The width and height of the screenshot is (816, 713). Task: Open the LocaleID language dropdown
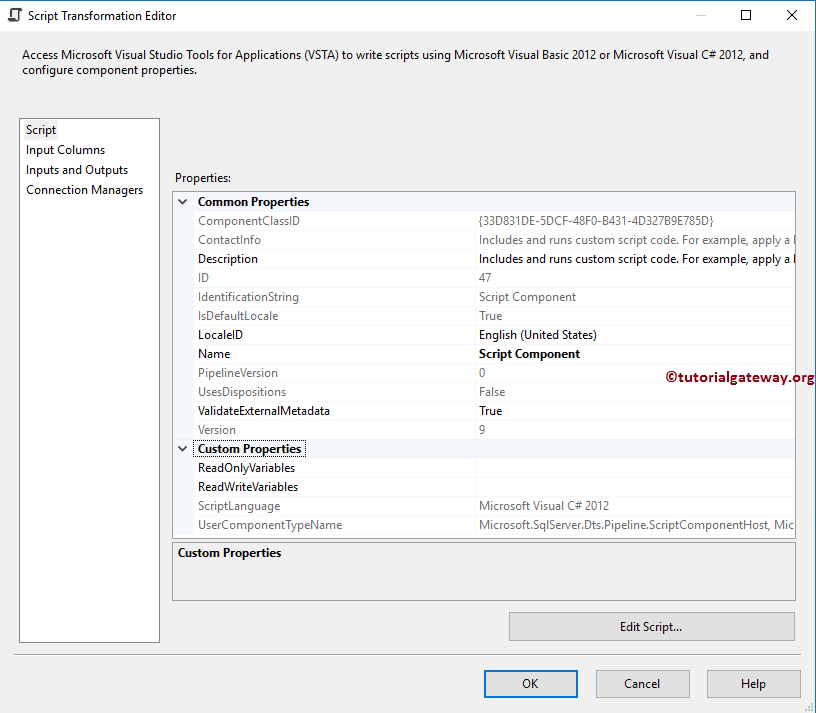point(600,334)
